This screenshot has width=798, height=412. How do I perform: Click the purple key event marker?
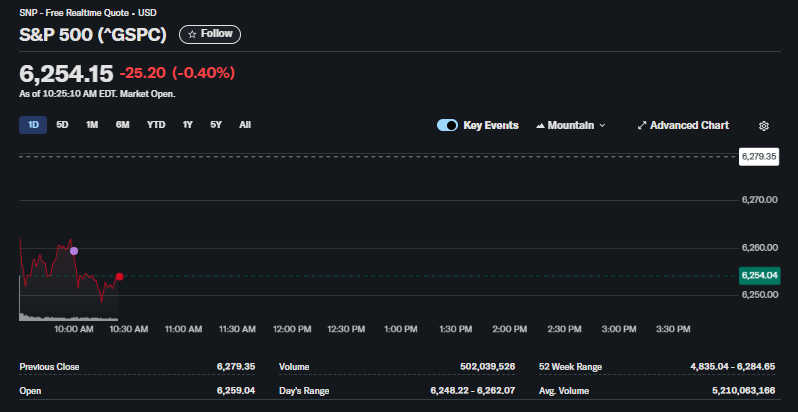[74, 251]
